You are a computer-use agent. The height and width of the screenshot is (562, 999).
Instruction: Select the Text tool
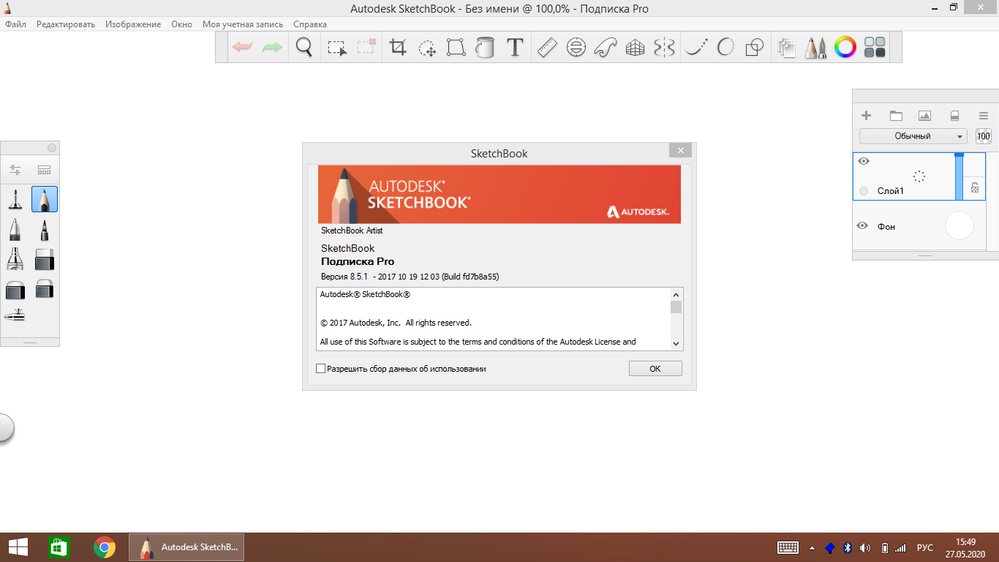pyautogui.click(x=515, y=47)
